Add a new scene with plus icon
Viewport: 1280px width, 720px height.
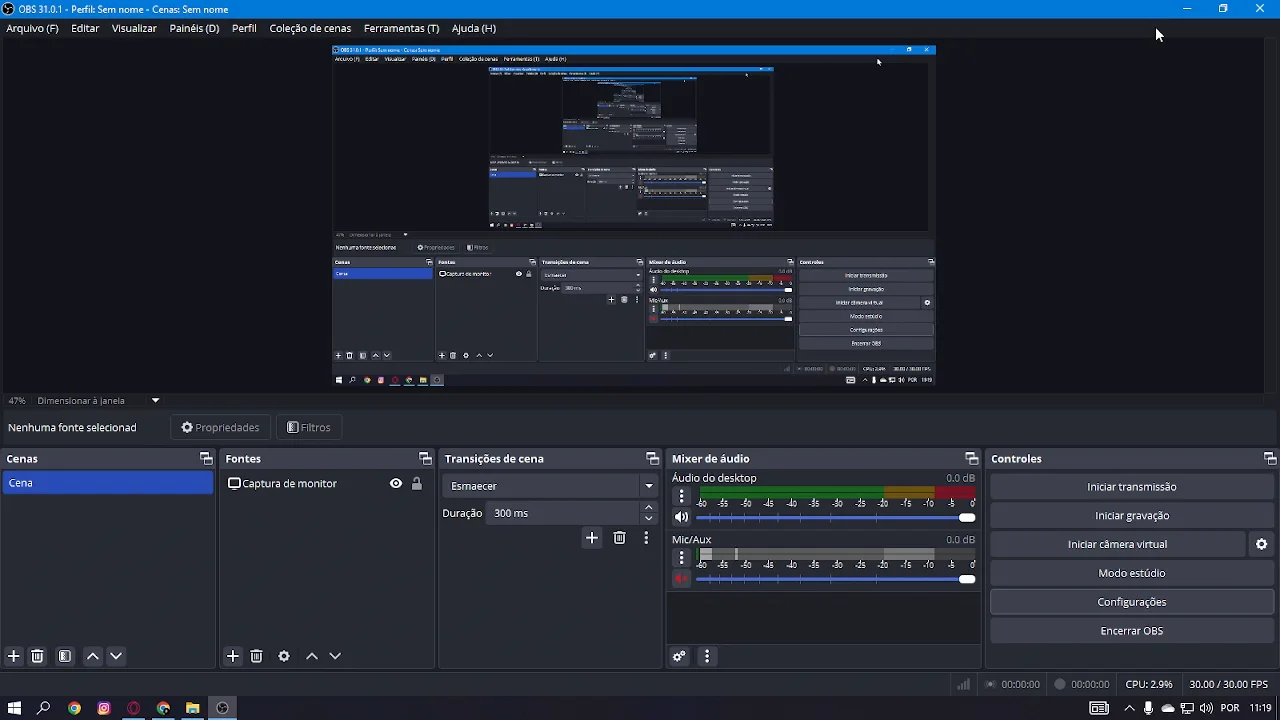tap(14, 656)
